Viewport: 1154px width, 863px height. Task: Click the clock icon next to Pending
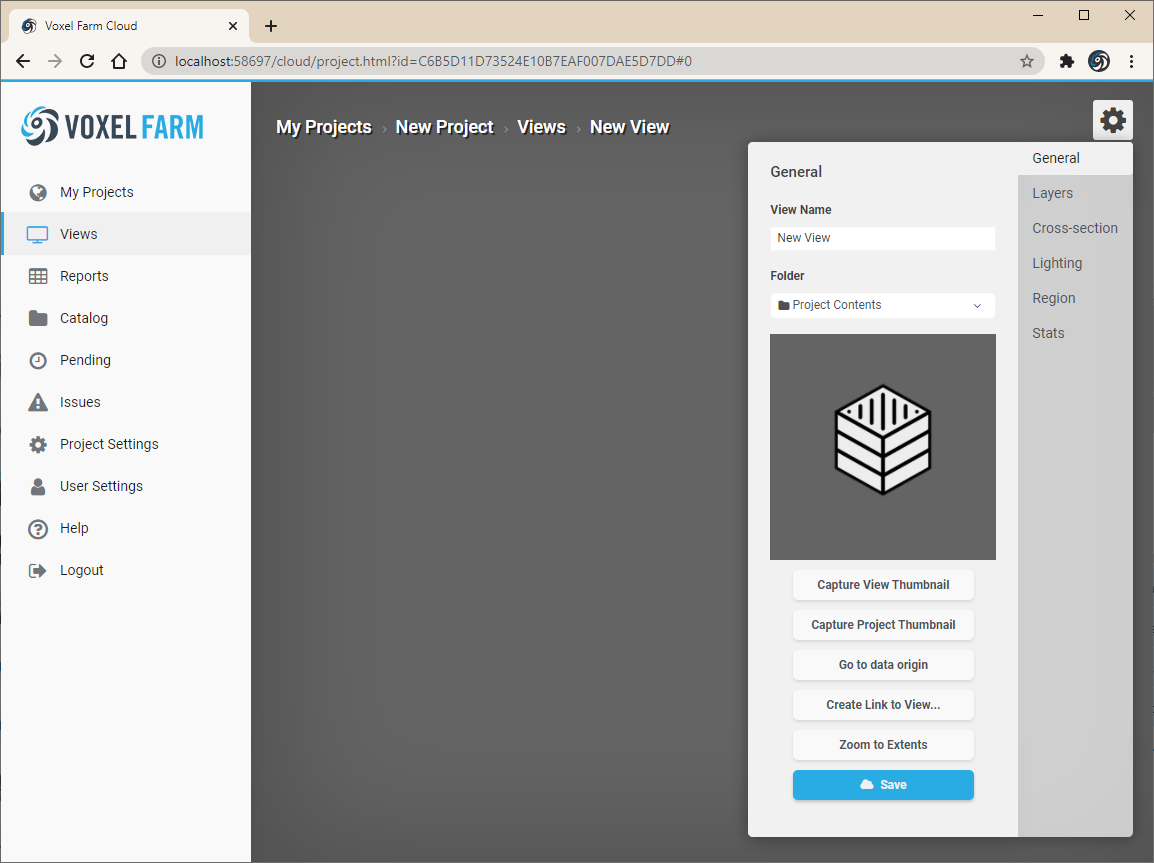(38, 360)
